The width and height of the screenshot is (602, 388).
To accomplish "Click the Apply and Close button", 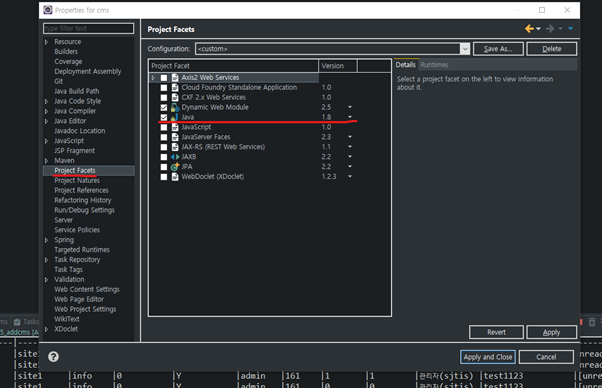I will 488,357.
